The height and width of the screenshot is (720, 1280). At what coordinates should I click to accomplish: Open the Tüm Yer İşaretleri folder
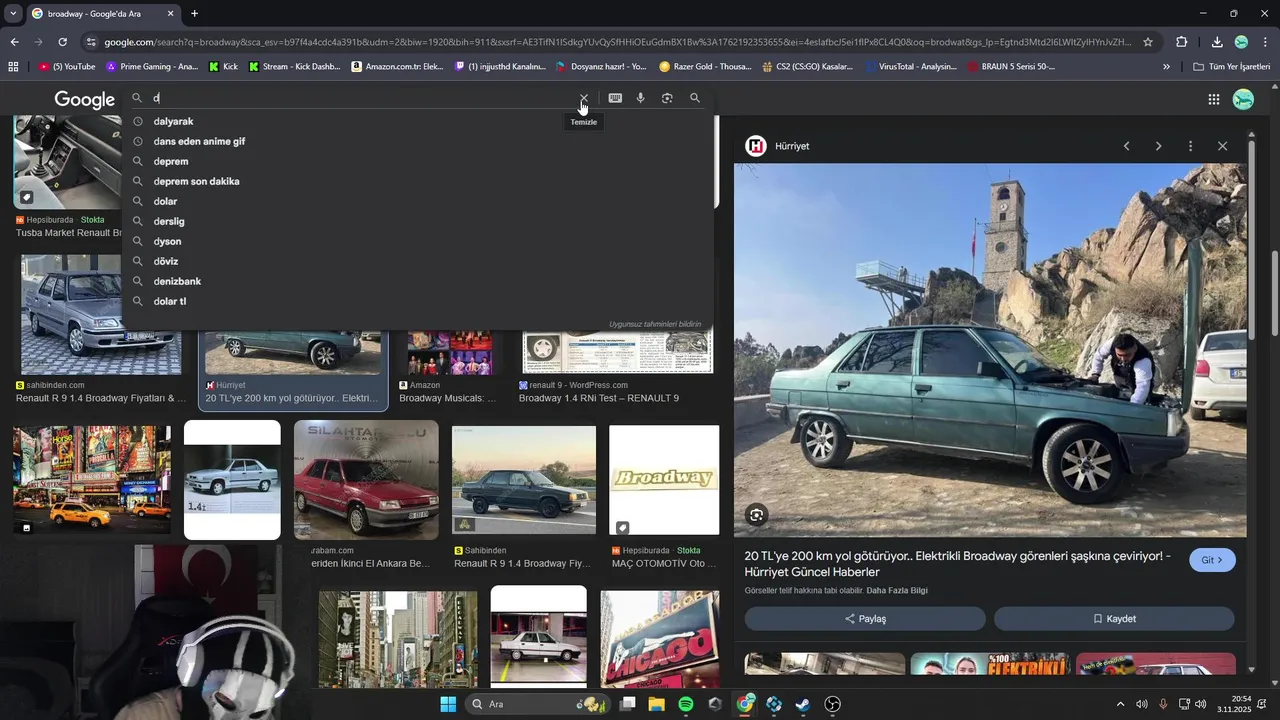pos(1233,67)
